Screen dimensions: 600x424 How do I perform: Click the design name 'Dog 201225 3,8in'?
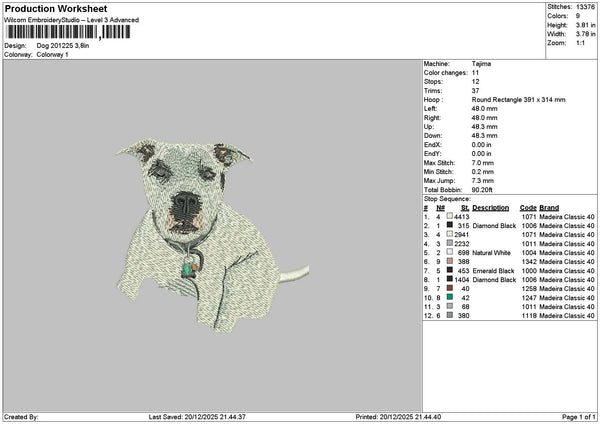(63, 46)
